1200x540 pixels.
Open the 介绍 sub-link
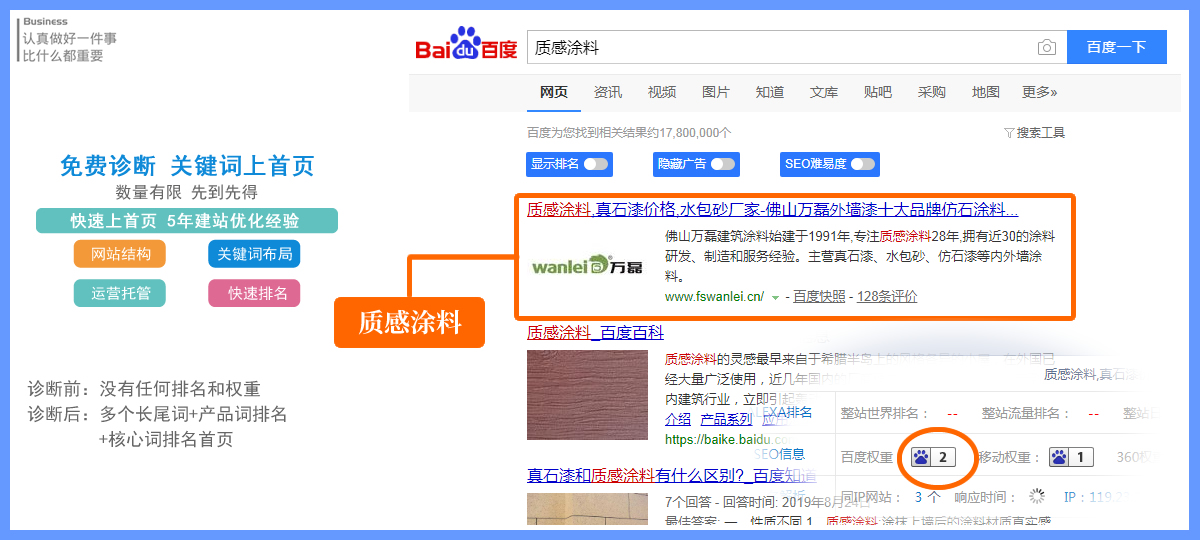(678, 419)
